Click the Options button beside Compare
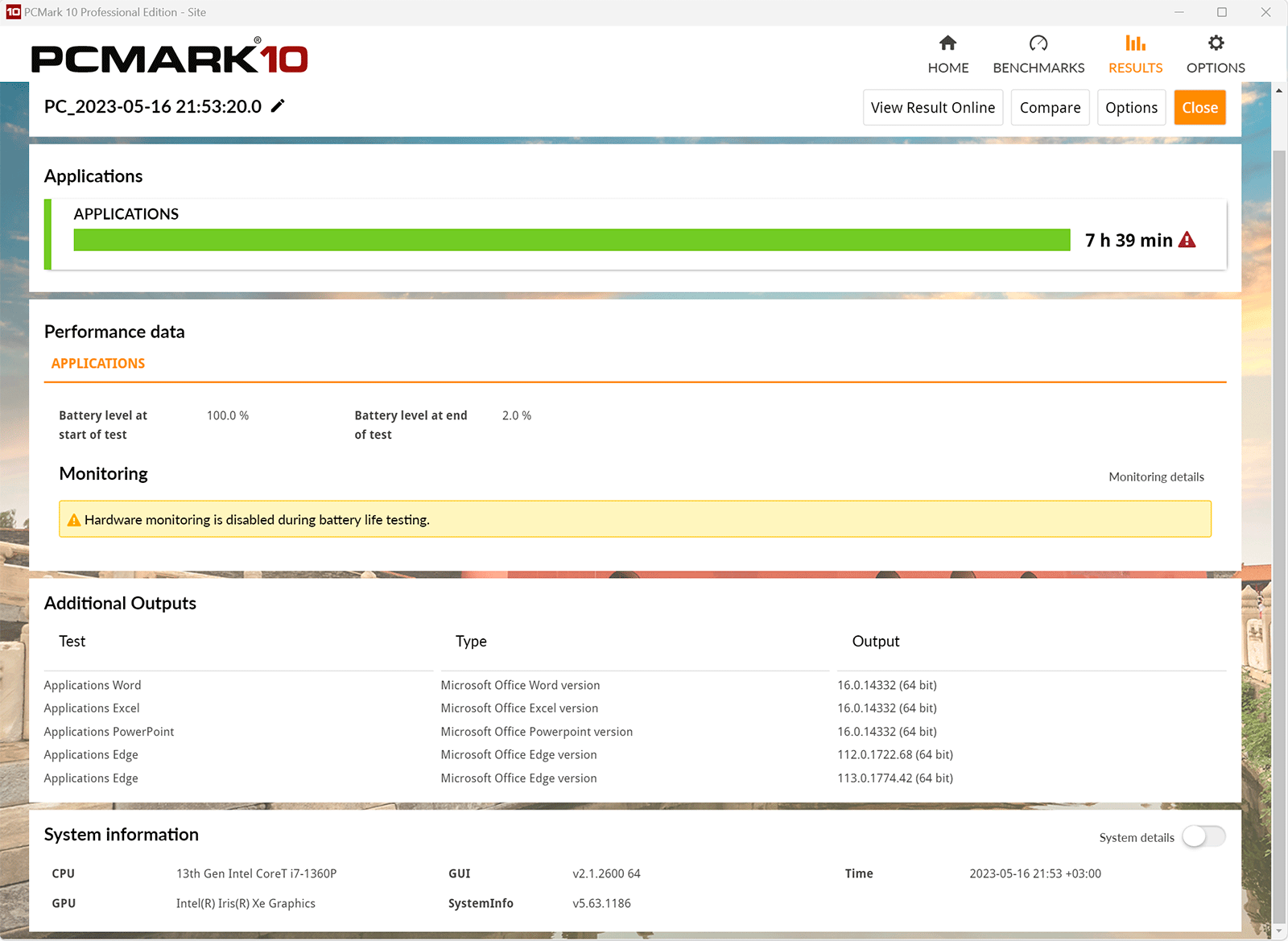 [1131, 108]
